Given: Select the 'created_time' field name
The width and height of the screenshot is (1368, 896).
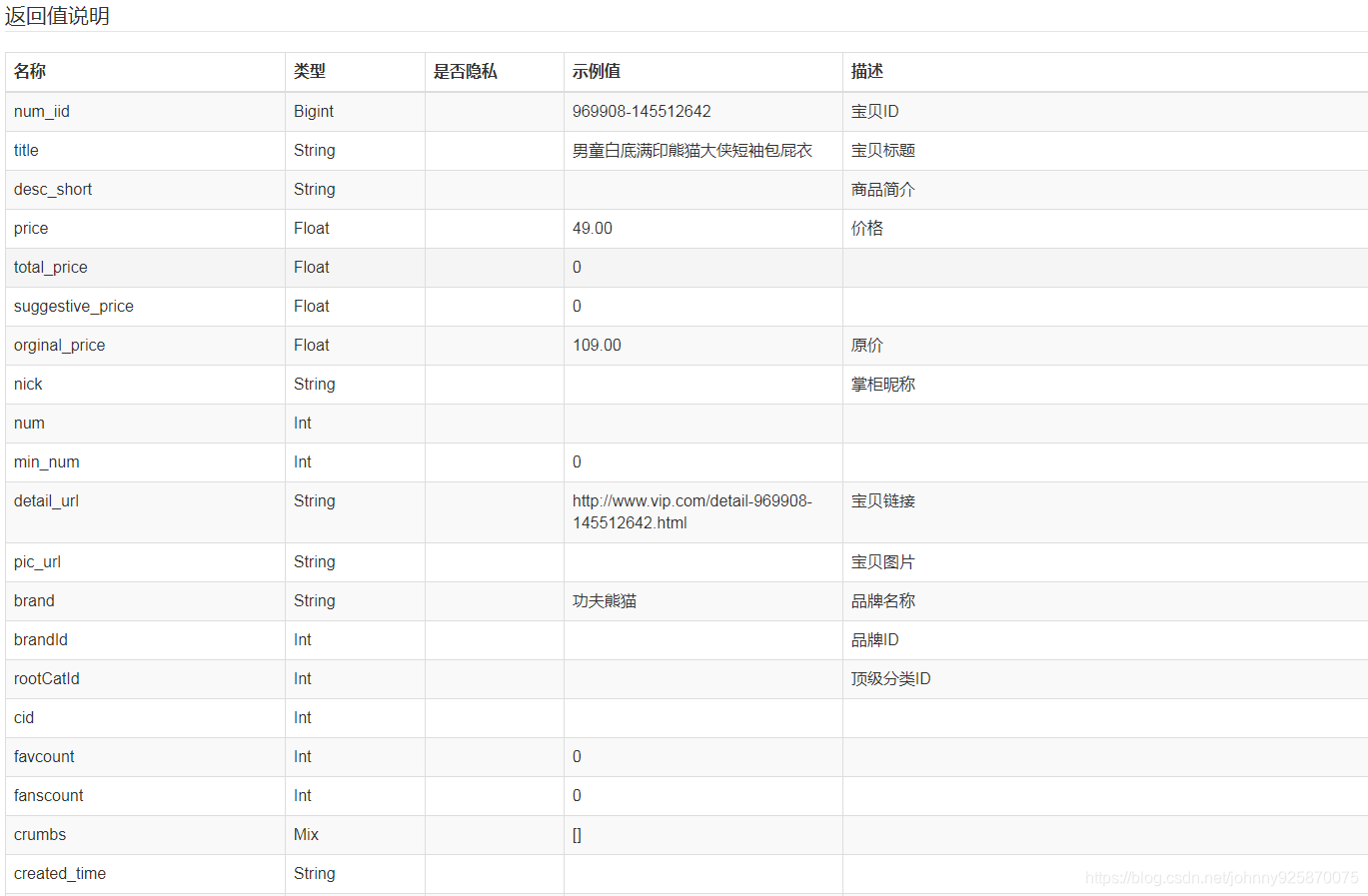Looking at the screenshot, I should pos(60,873).
